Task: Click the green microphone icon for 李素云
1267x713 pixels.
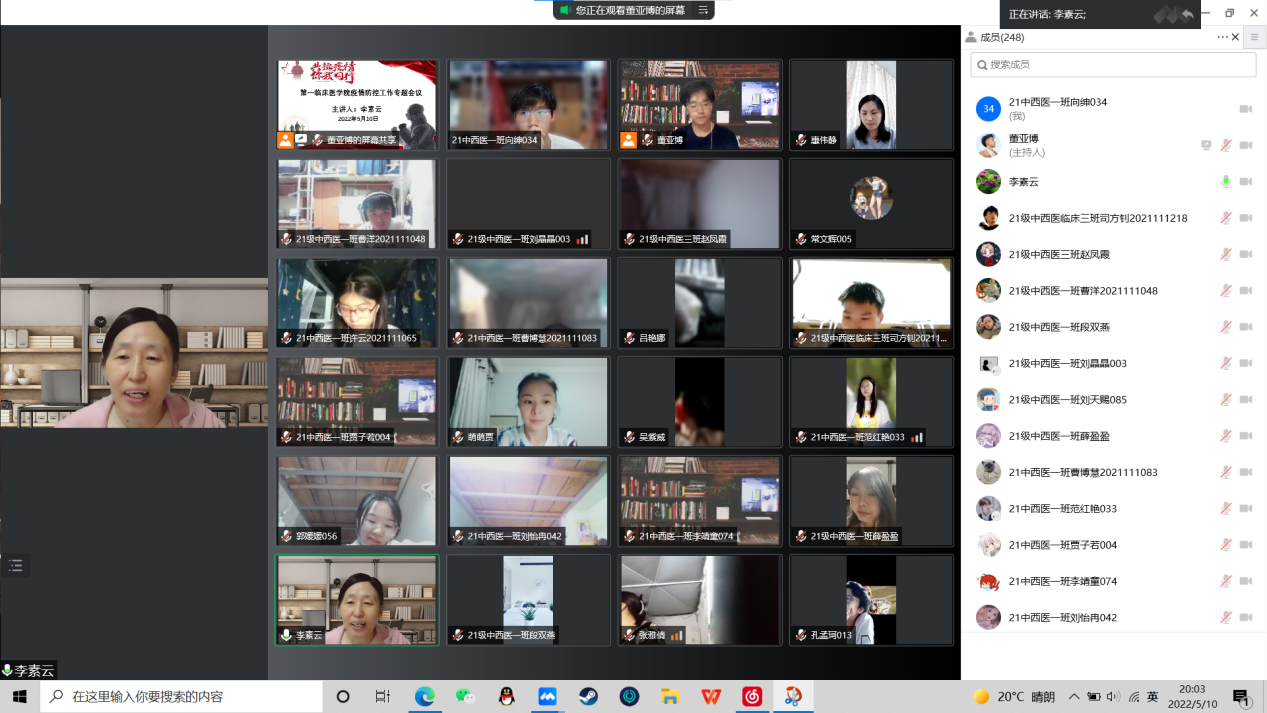Action: [1226, 182]
